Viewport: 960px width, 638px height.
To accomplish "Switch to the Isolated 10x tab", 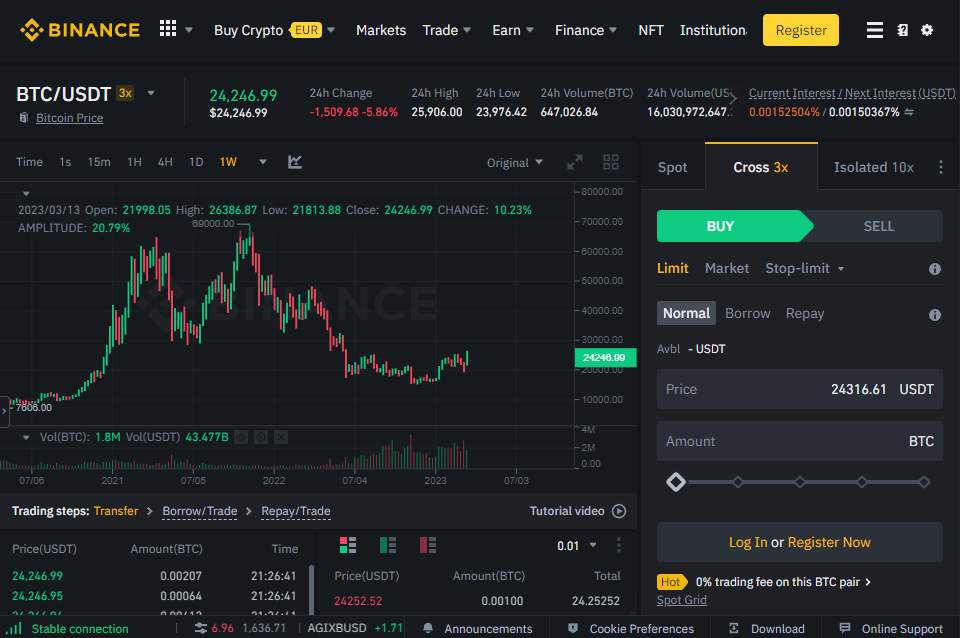I will click(874, 167).
